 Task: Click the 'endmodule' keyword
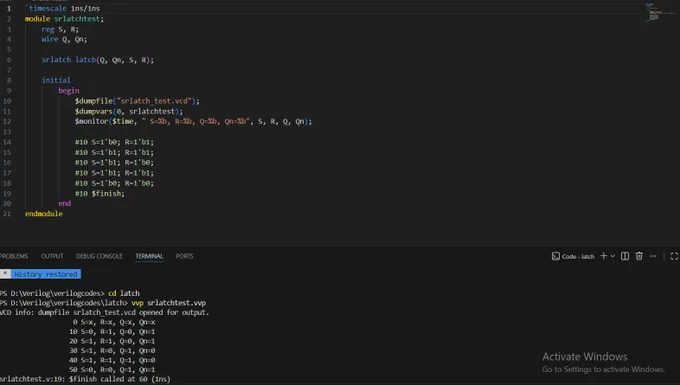click(44, 214)
